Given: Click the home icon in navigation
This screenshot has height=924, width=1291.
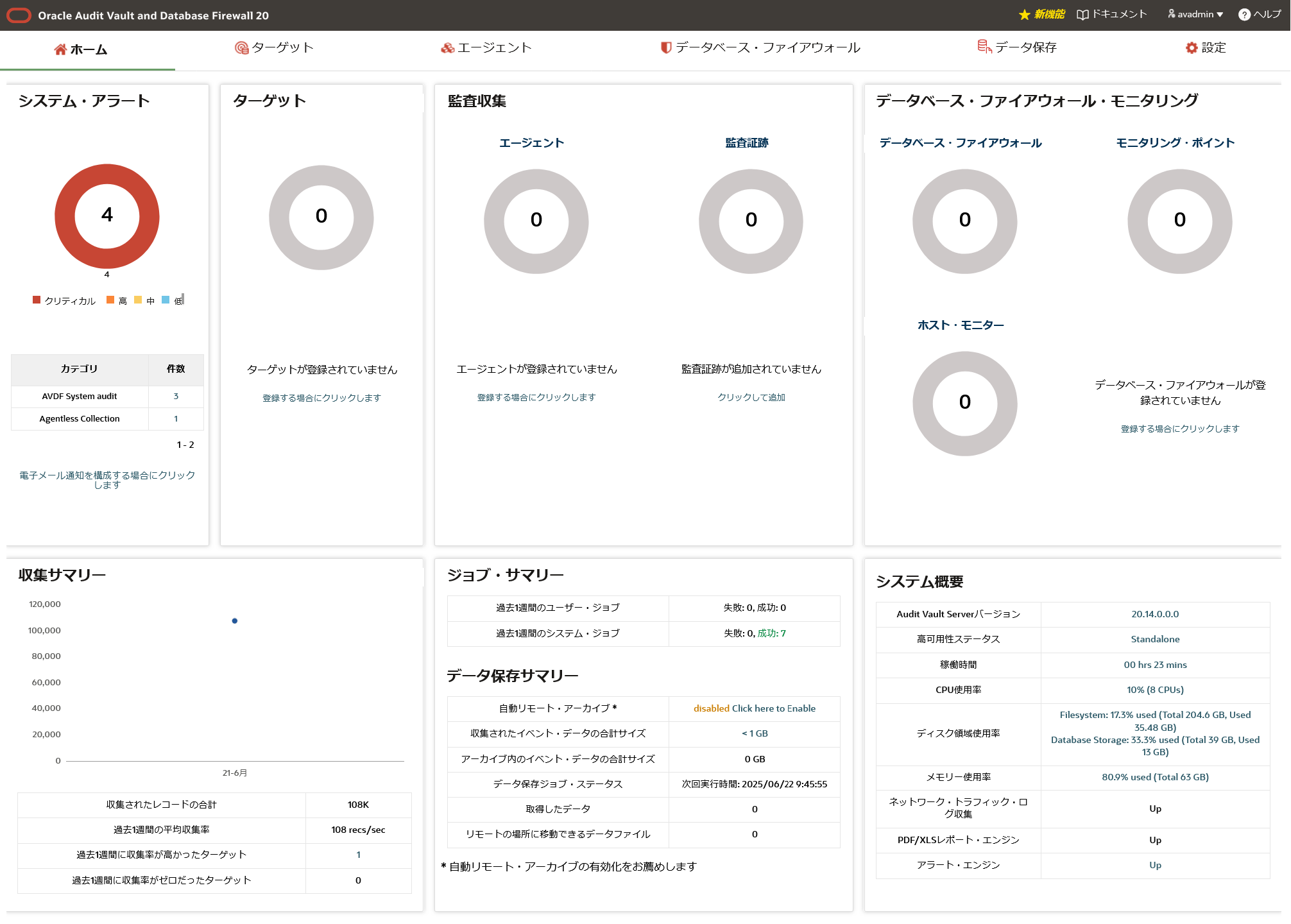Looking at the screenshot, I should coord(60,49).
